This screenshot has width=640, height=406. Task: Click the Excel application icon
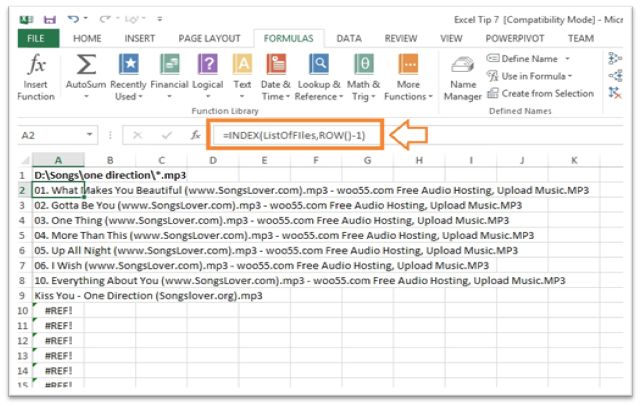click(x=27, y=19)
